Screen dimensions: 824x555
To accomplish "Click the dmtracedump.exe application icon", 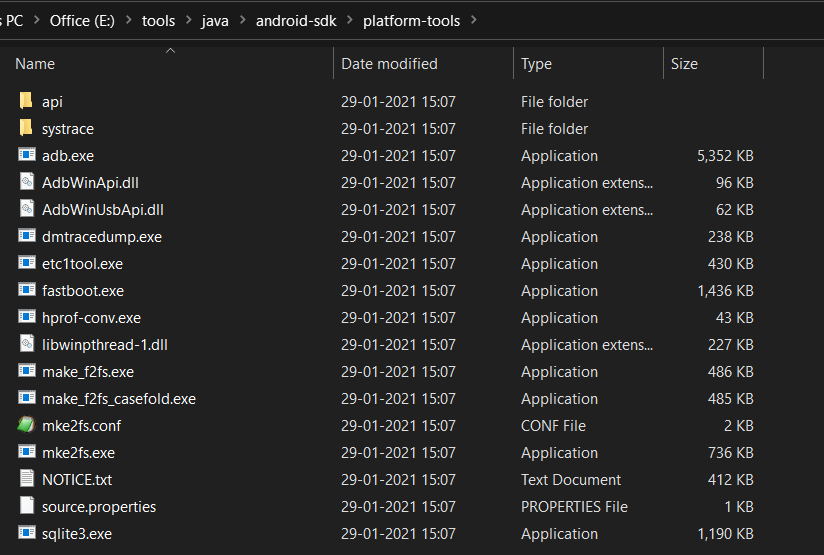I will (27, 235).
